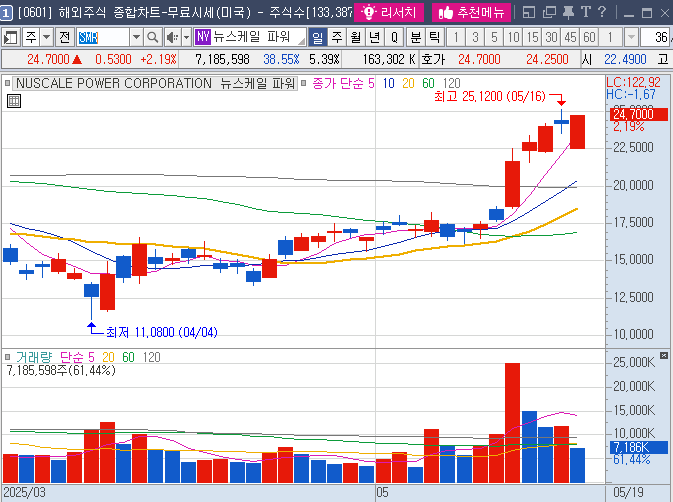Toggle the left panel icon in toolbar
This screenshot has width=673, height=502.
(10, 38)
